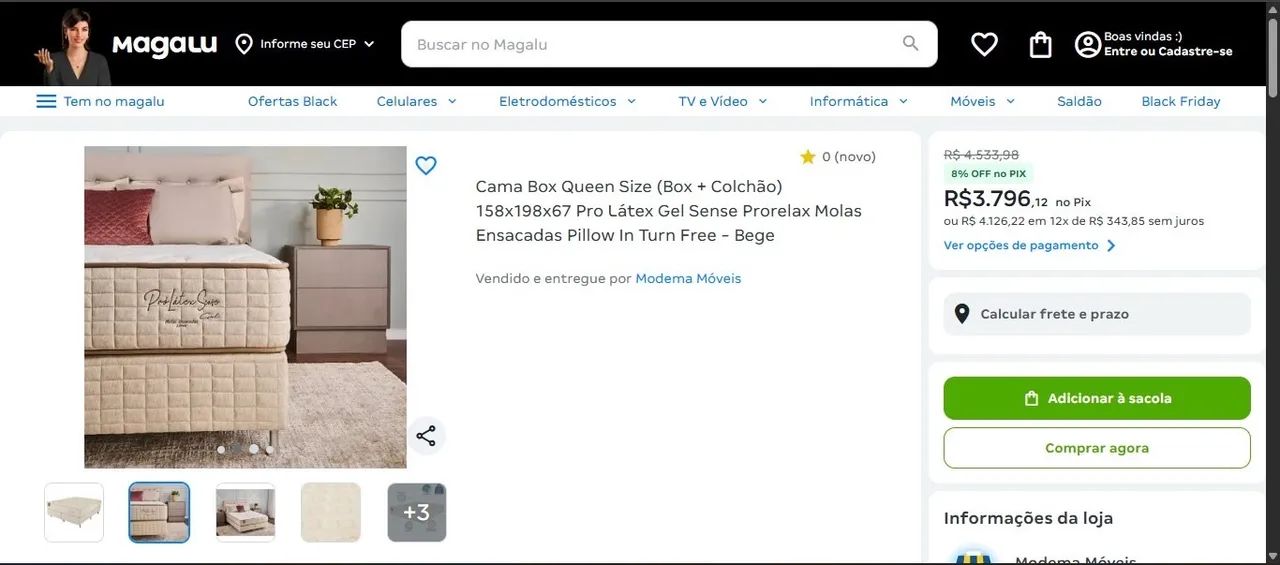Open the Saldão menu item

coord(1079,101)
